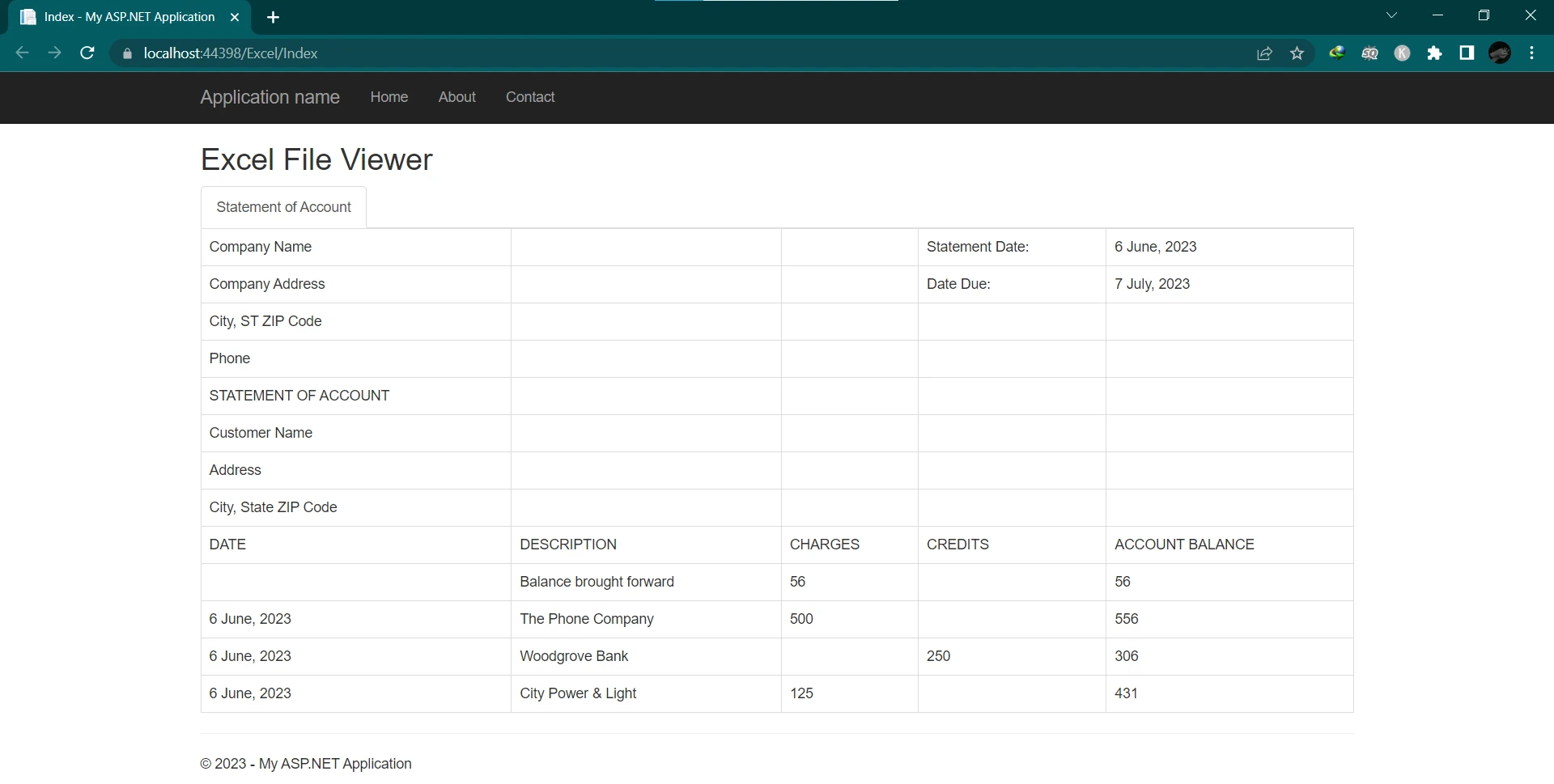1554x784 pixels.
Task: Click the ACCOUNT BALANCE header cell
Action: click(1184, 545)
